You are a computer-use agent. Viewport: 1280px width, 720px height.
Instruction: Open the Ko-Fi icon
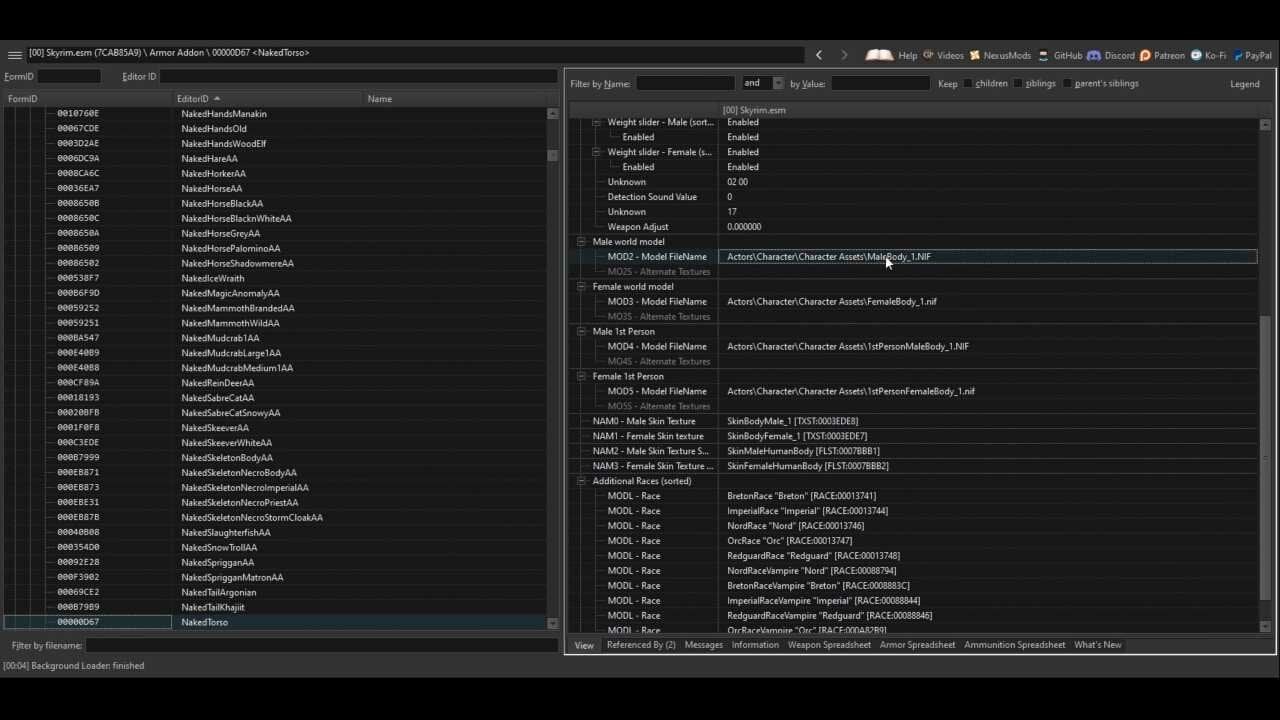(1196, 55)
